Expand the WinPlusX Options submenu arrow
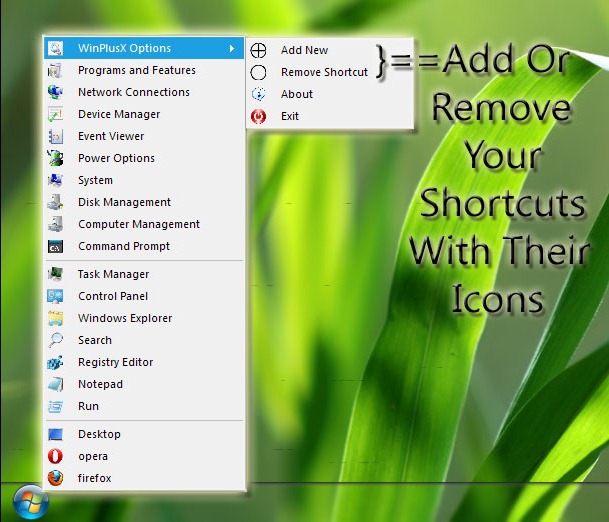Screen dimensions: 609x522 [232, 48]
